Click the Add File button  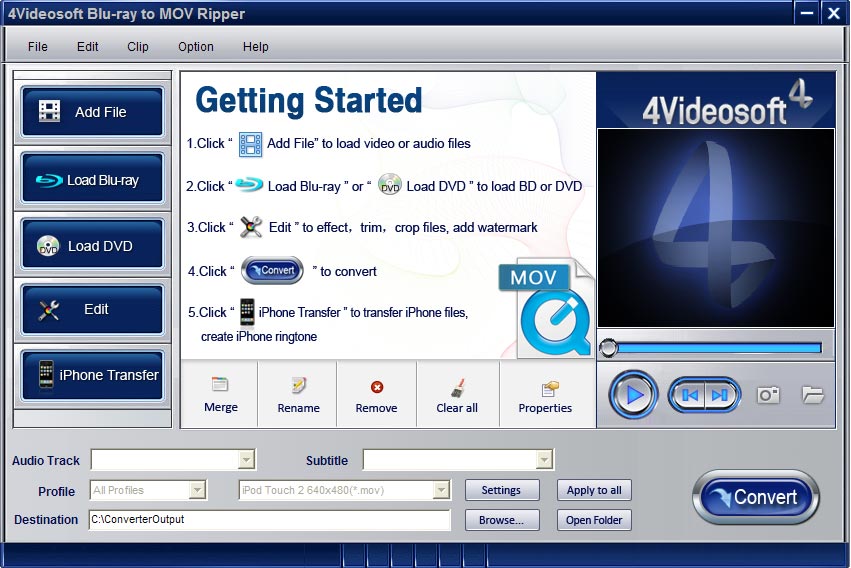[x=92, y=112]
